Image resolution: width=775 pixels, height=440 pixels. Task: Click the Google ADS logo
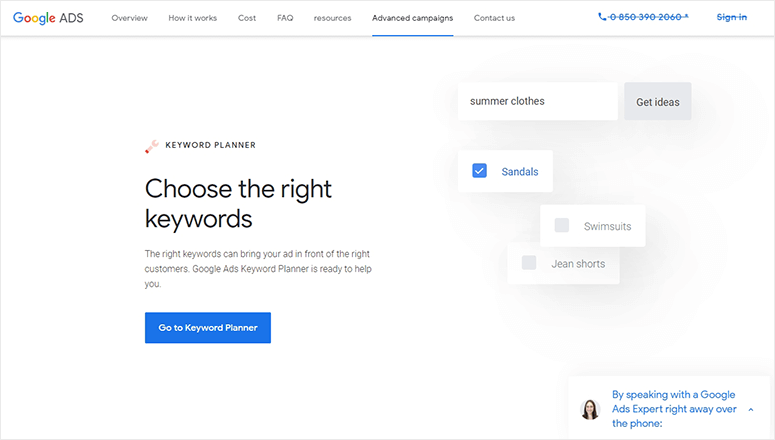pos(48,18)
